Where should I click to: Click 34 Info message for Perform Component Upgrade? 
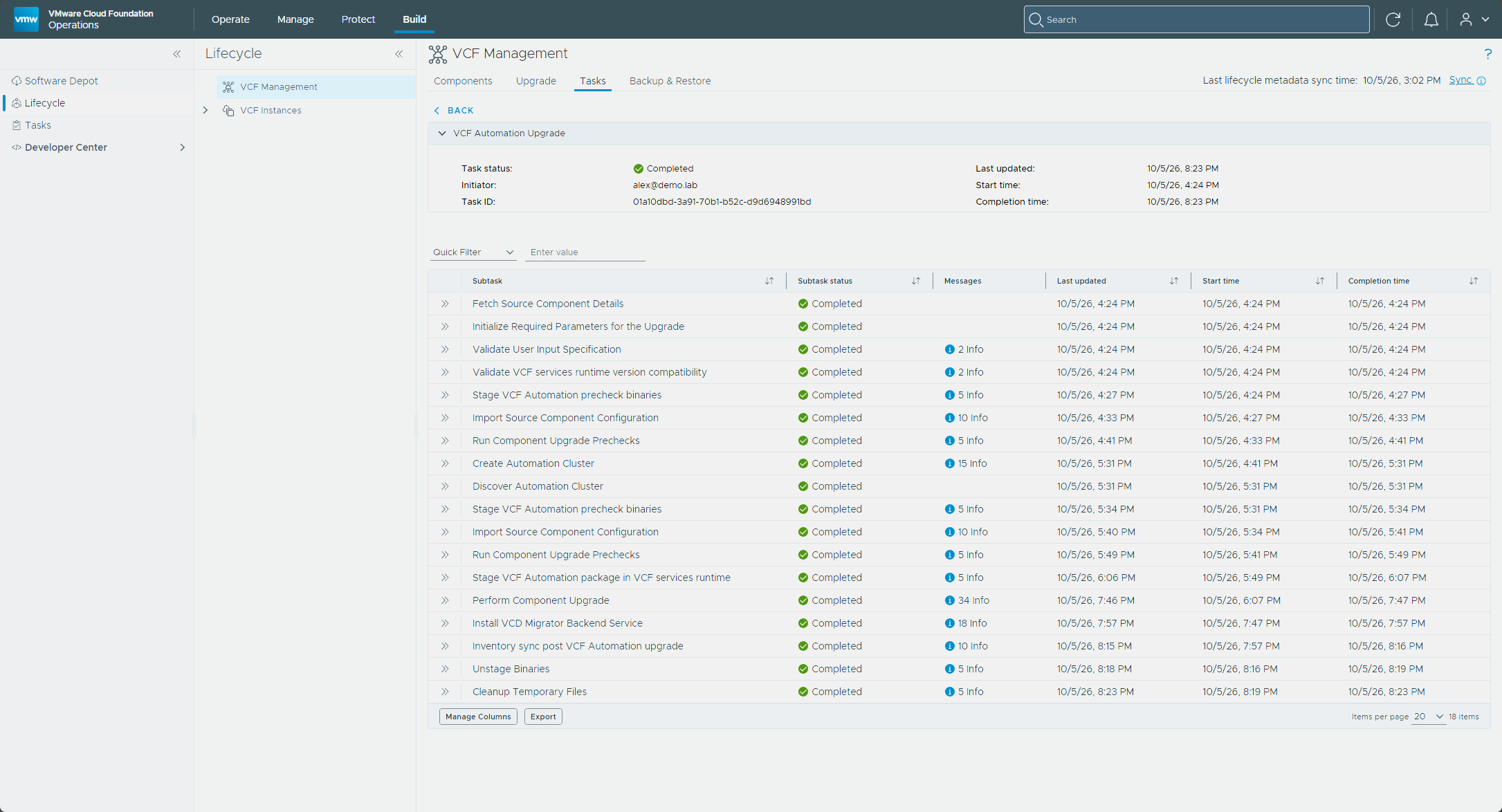[x=973, y=600]
